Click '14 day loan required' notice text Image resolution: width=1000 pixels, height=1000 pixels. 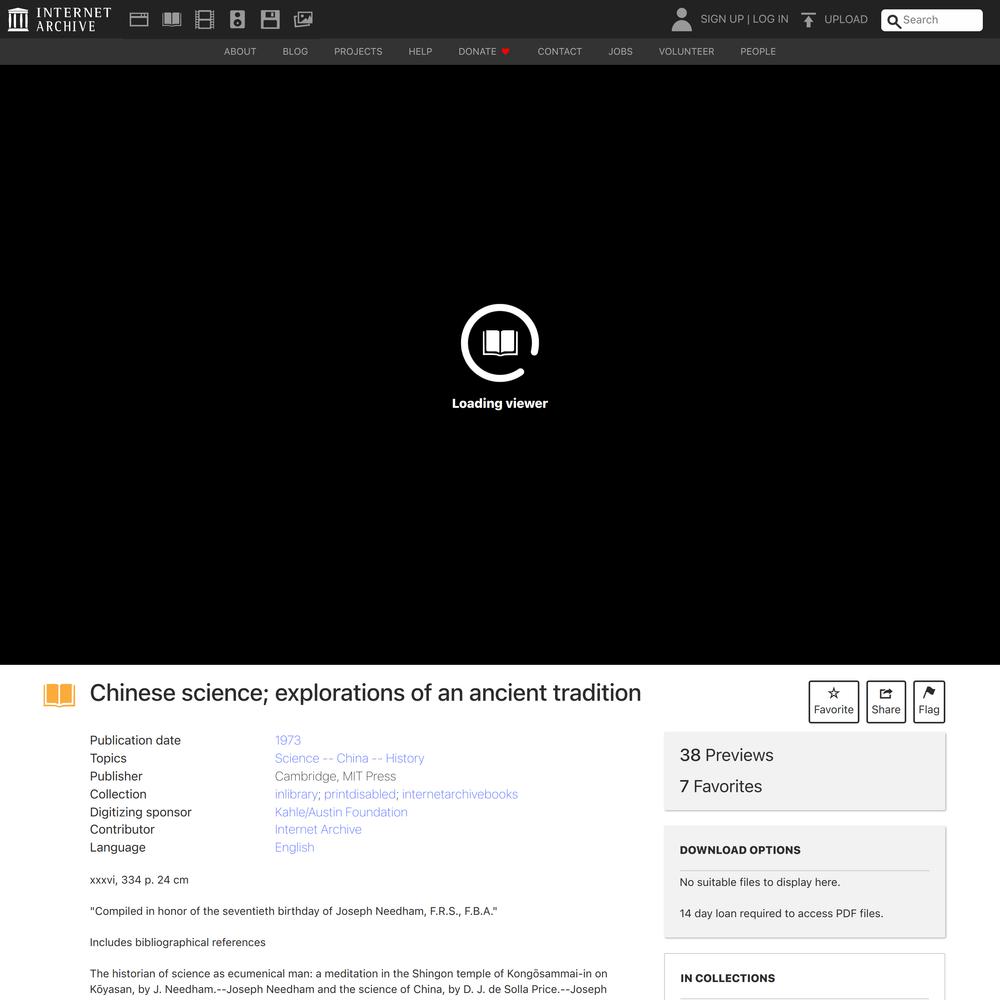pos(781,913)
